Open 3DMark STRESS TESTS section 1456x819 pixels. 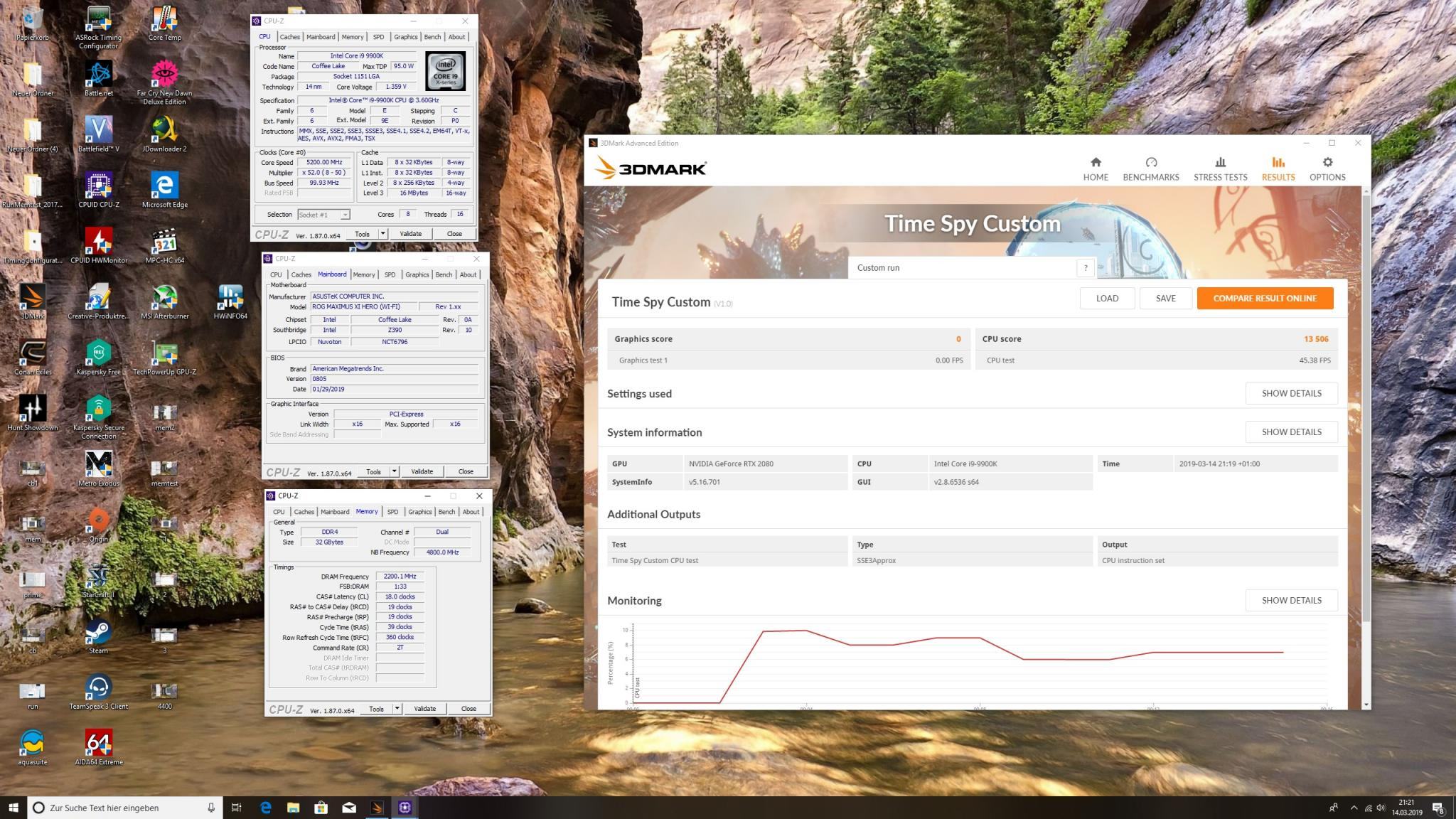click(1220, 169)
